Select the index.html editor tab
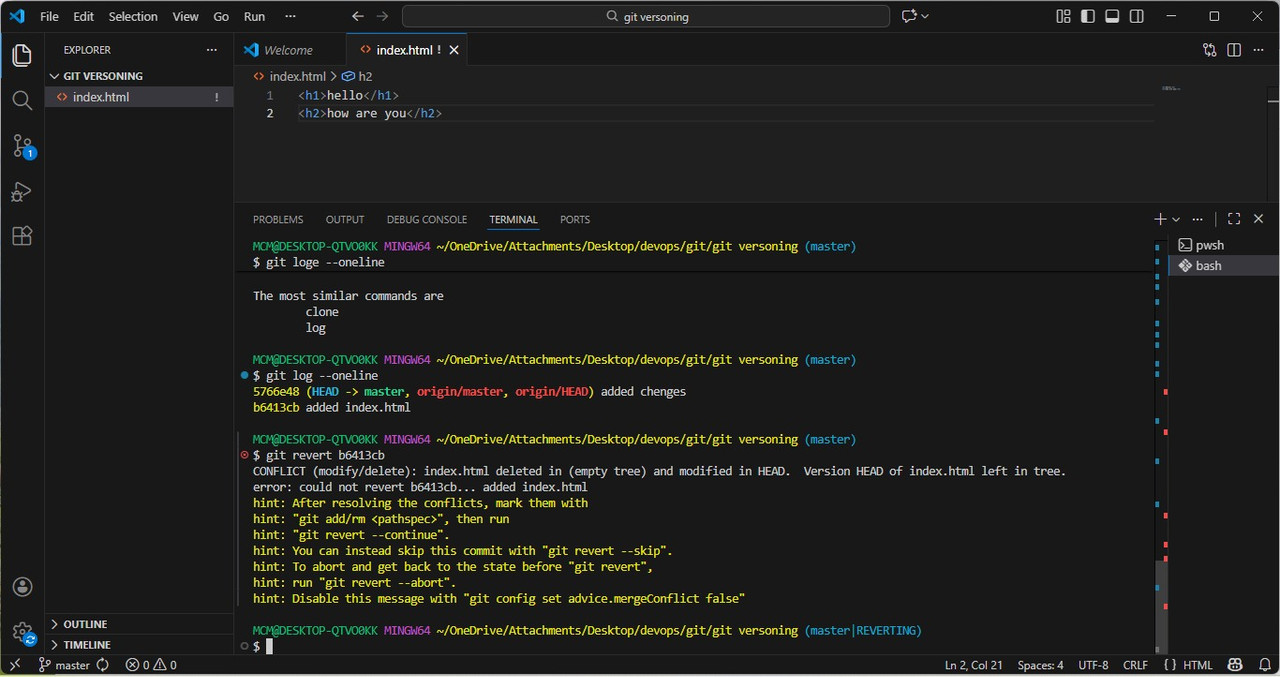 (406, 50)
